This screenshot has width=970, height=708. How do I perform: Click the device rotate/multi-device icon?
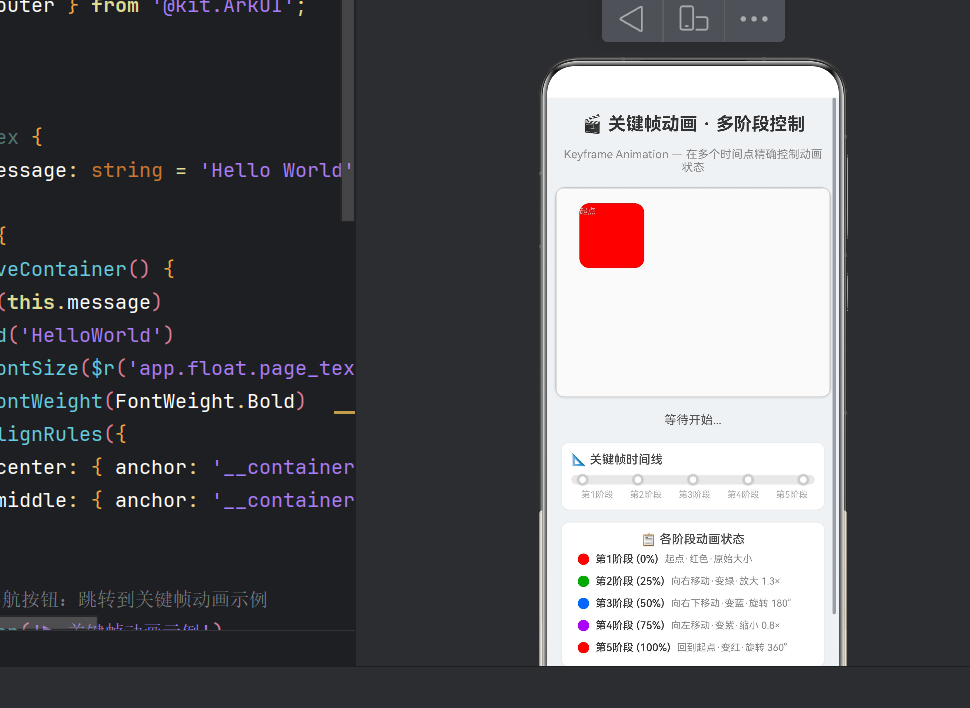coord(693,19)
